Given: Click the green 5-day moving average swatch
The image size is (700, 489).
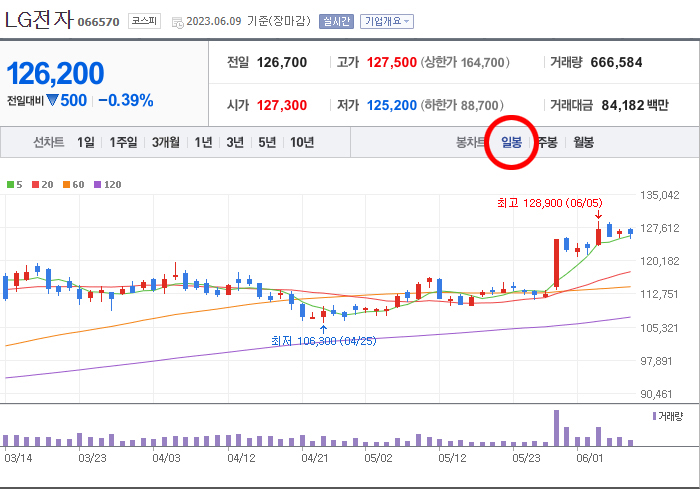Looking at the screenshot, I should (10, 184).
